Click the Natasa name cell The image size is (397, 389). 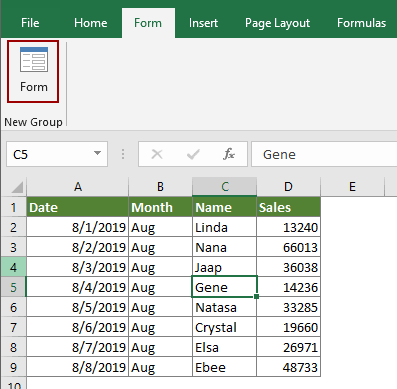[x=224, y=307]
